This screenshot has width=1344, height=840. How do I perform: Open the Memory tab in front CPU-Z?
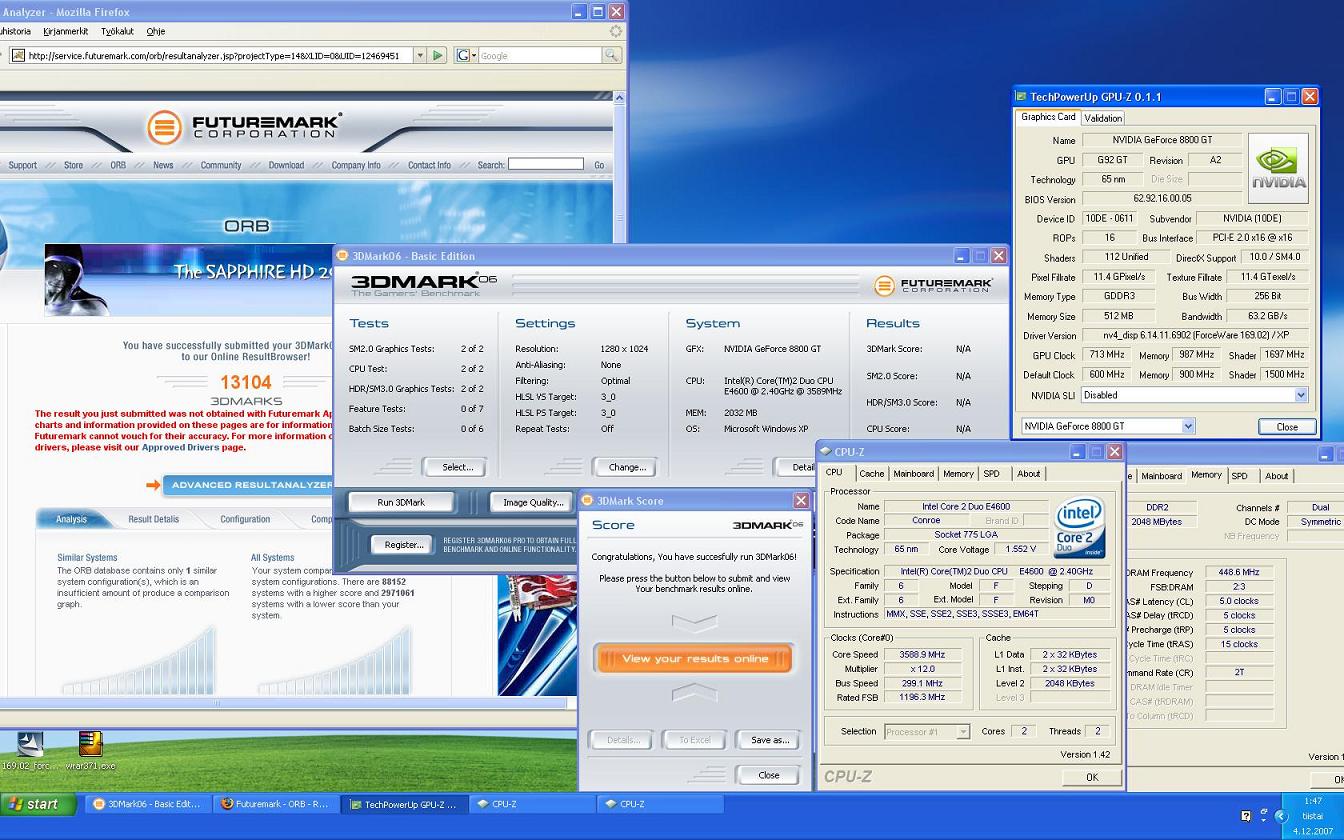pyautogui.click(x=958, y=474)
